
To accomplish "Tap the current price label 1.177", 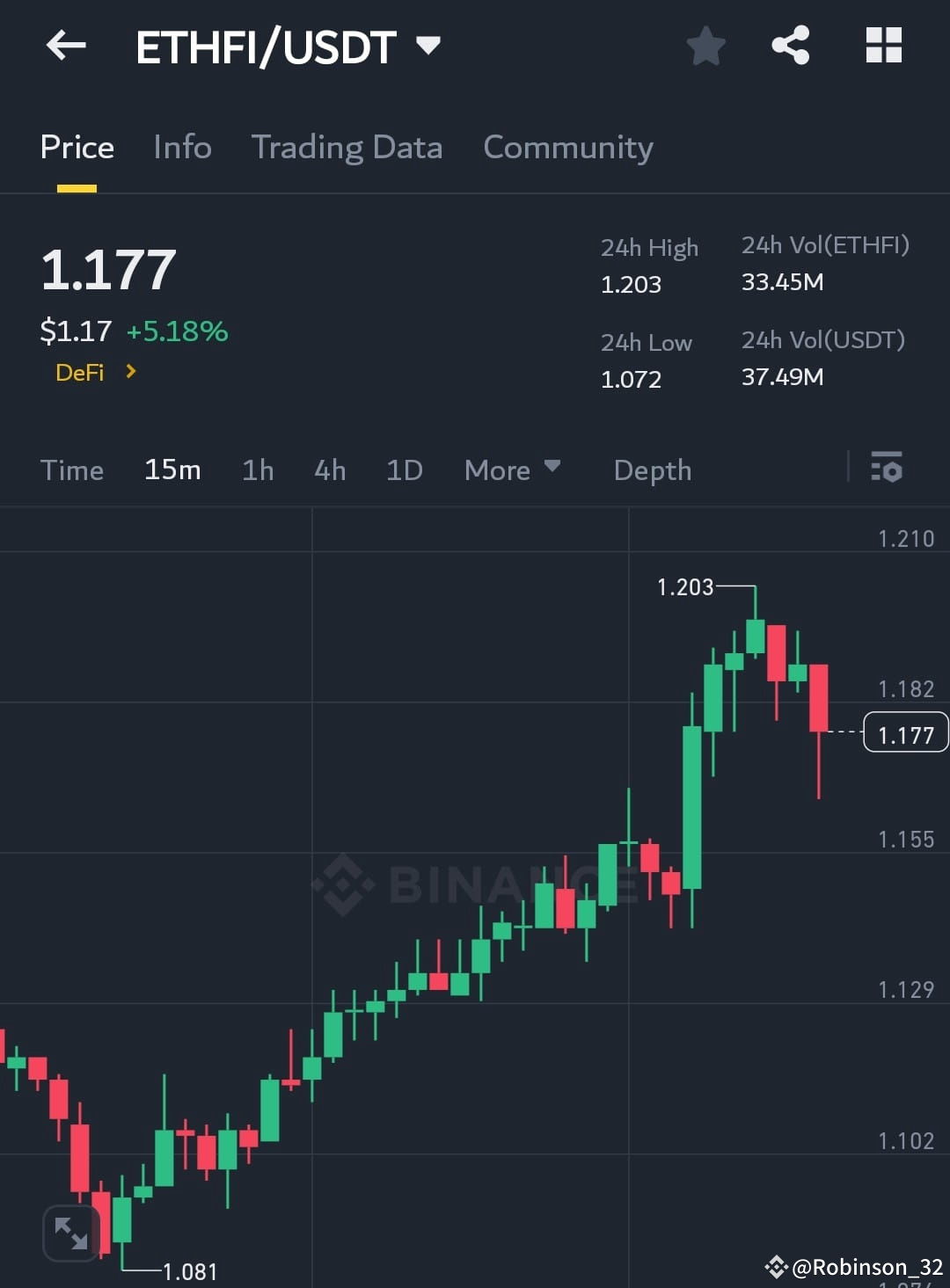I will pos(906,733).
